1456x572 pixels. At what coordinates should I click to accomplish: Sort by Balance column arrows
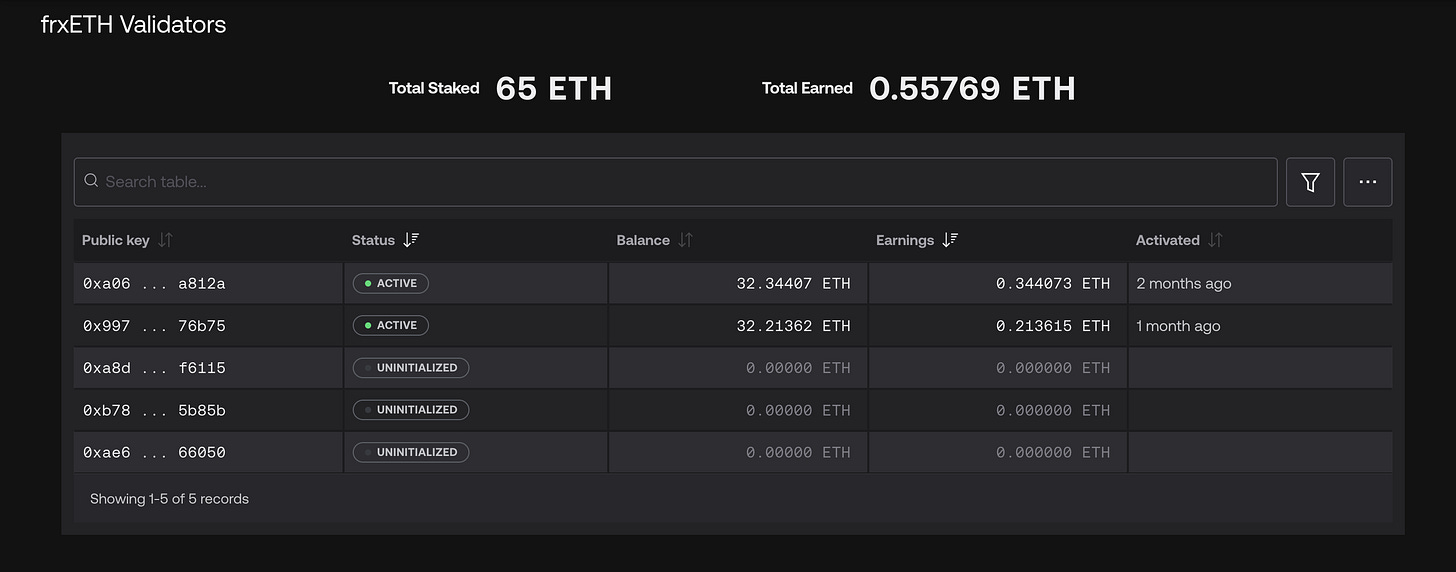[x=685, y=240]
